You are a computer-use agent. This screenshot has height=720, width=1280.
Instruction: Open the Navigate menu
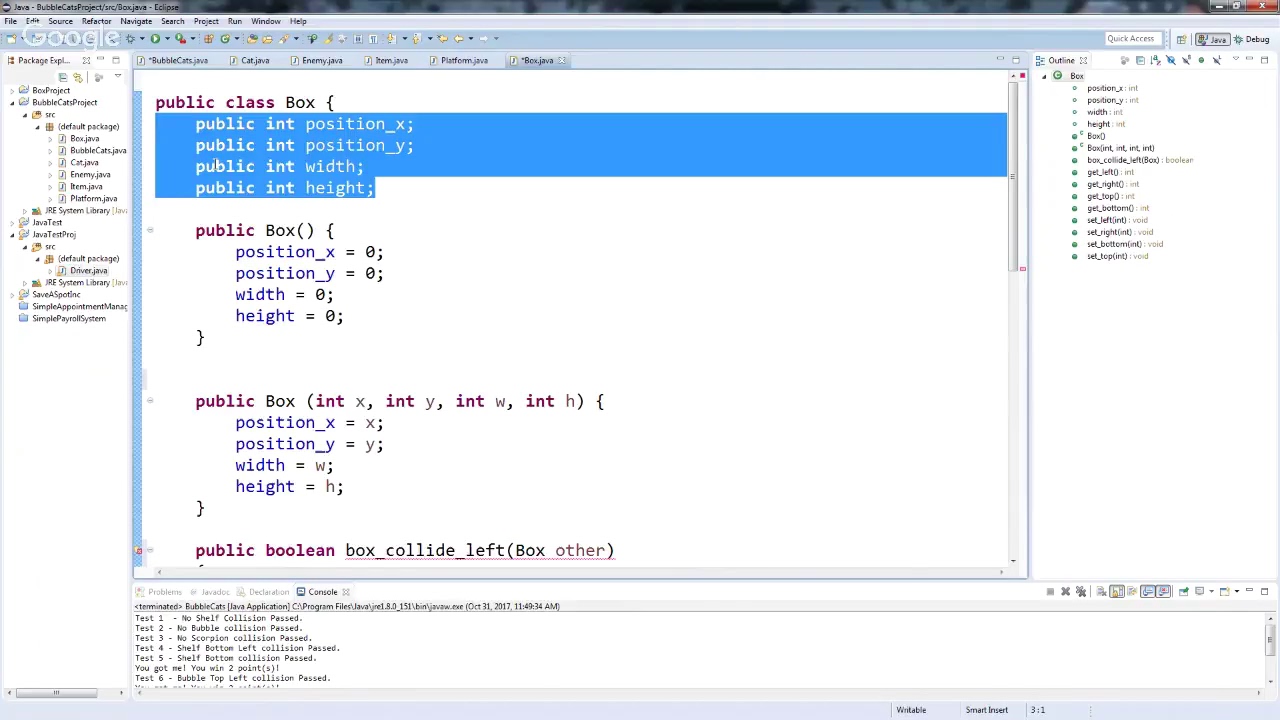coord(136,21)
